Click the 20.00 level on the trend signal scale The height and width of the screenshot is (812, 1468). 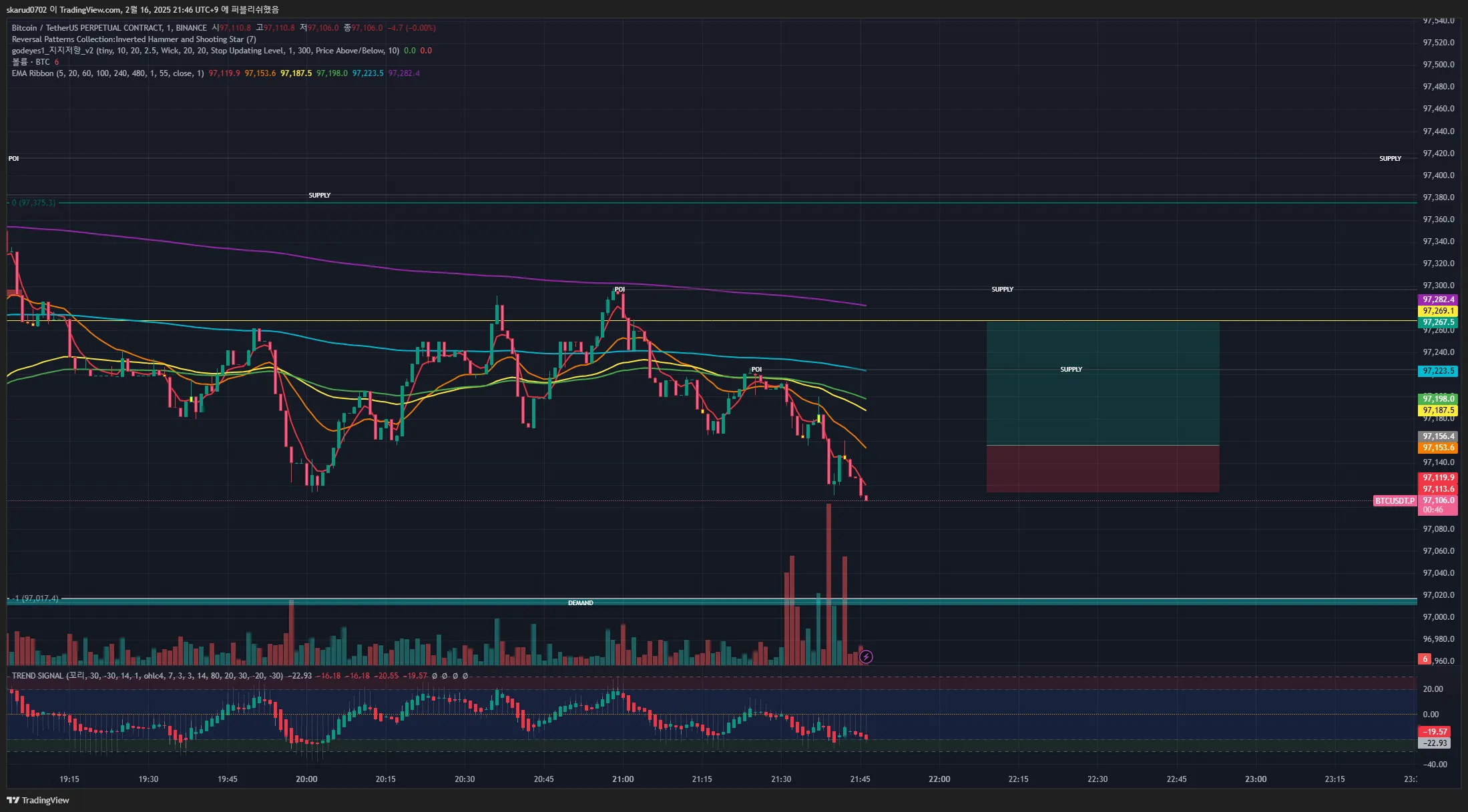pyautogui.click(x=1433, y=689)
